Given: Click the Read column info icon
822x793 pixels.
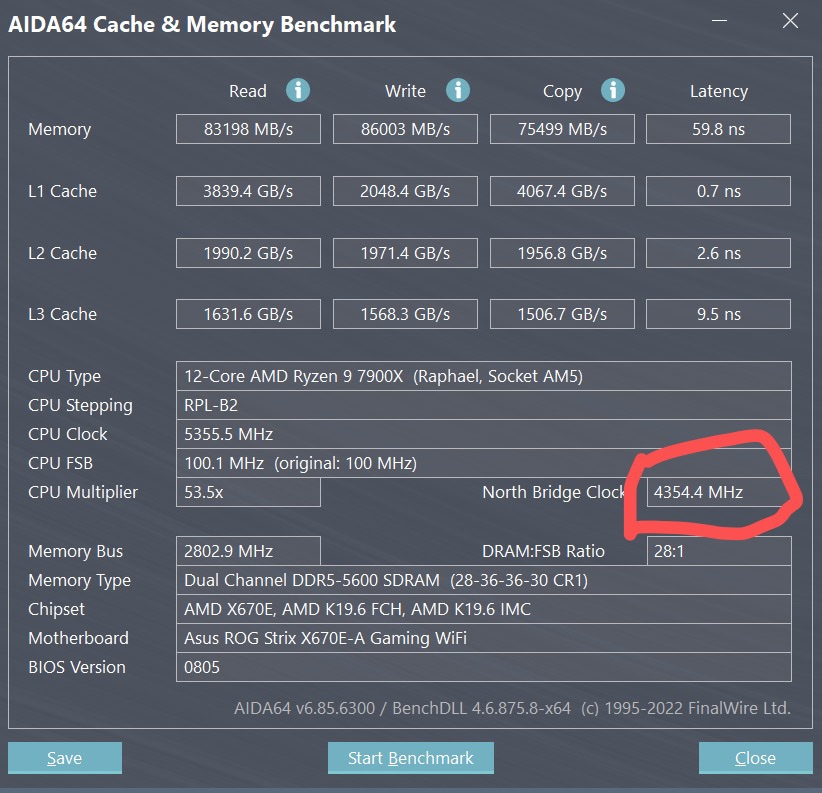Looking at the screenshot, I should [298, 90].
